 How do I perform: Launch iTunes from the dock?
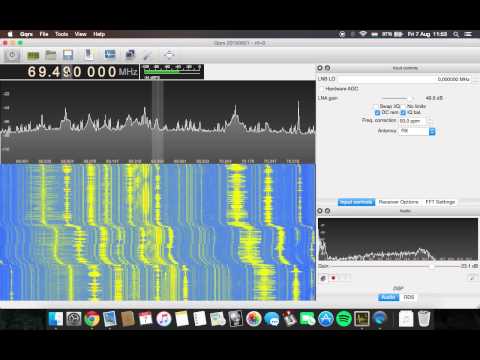tap(164, 319)
